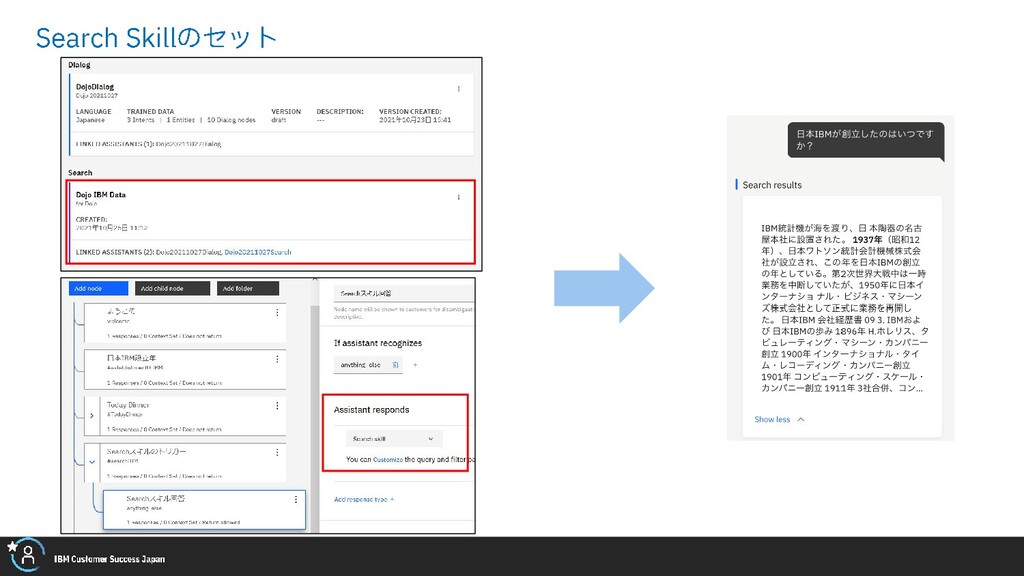This screenshot has height=576, width=1024.
Task: Select the Searchスキル応答 child node
Action: [204, 509]
